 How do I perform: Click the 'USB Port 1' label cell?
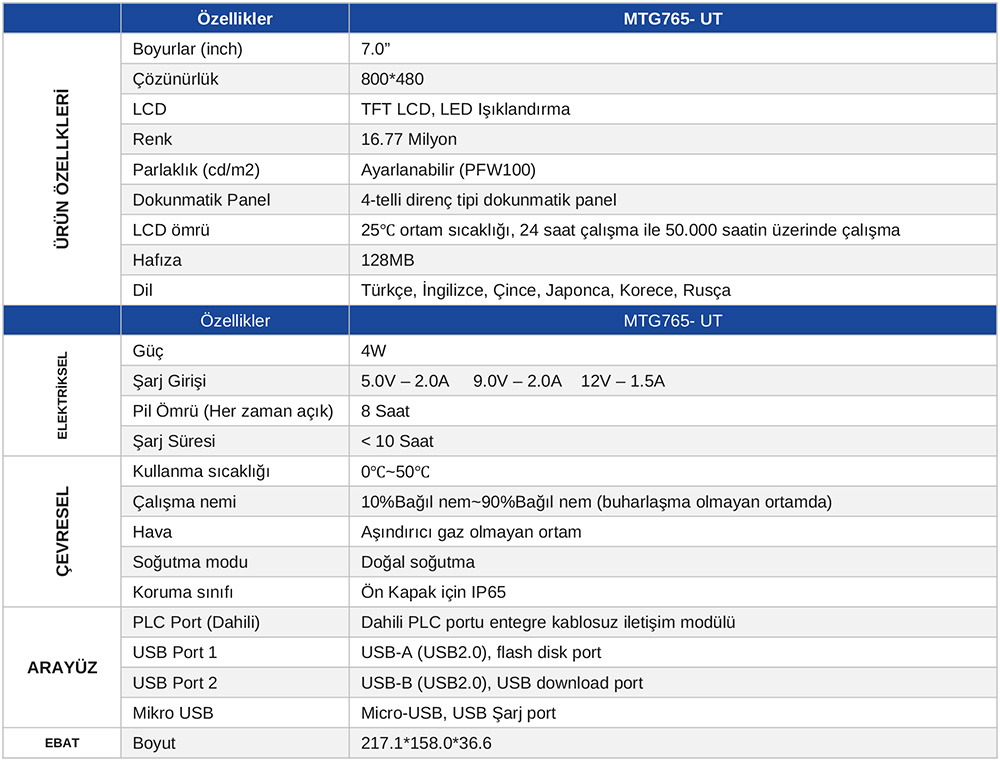click(175, 652)
